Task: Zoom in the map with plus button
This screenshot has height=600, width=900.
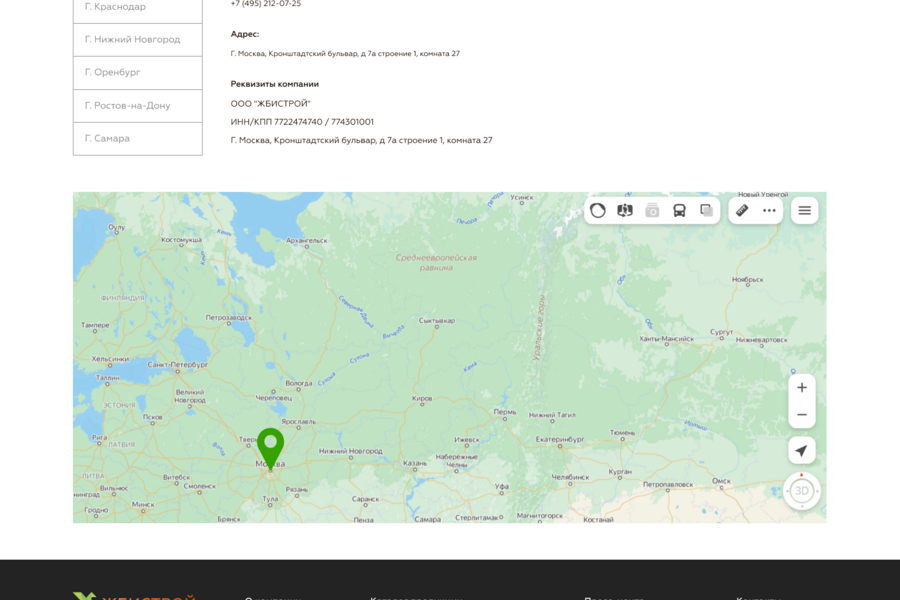Action: [x=802, y=388]
